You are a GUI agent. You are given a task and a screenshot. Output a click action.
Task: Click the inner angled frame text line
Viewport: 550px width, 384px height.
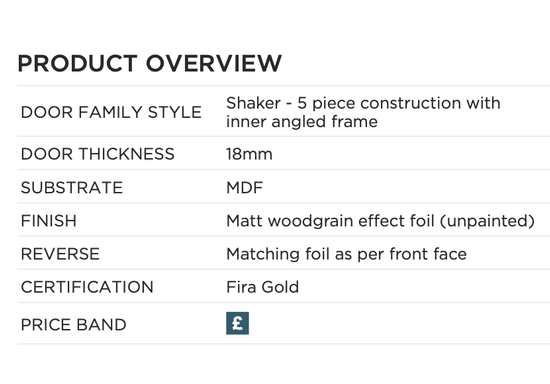pyautogui.click(x=302, y=122)
